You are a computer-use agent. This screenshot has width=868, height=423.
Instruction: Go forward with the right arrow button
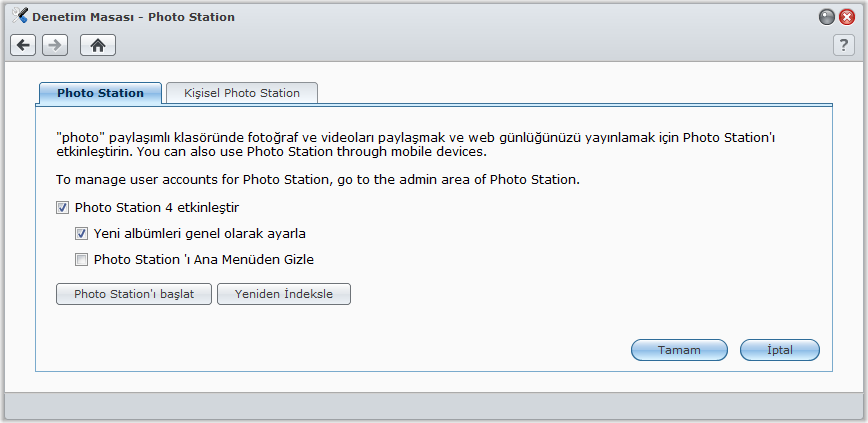coord(55,45)
